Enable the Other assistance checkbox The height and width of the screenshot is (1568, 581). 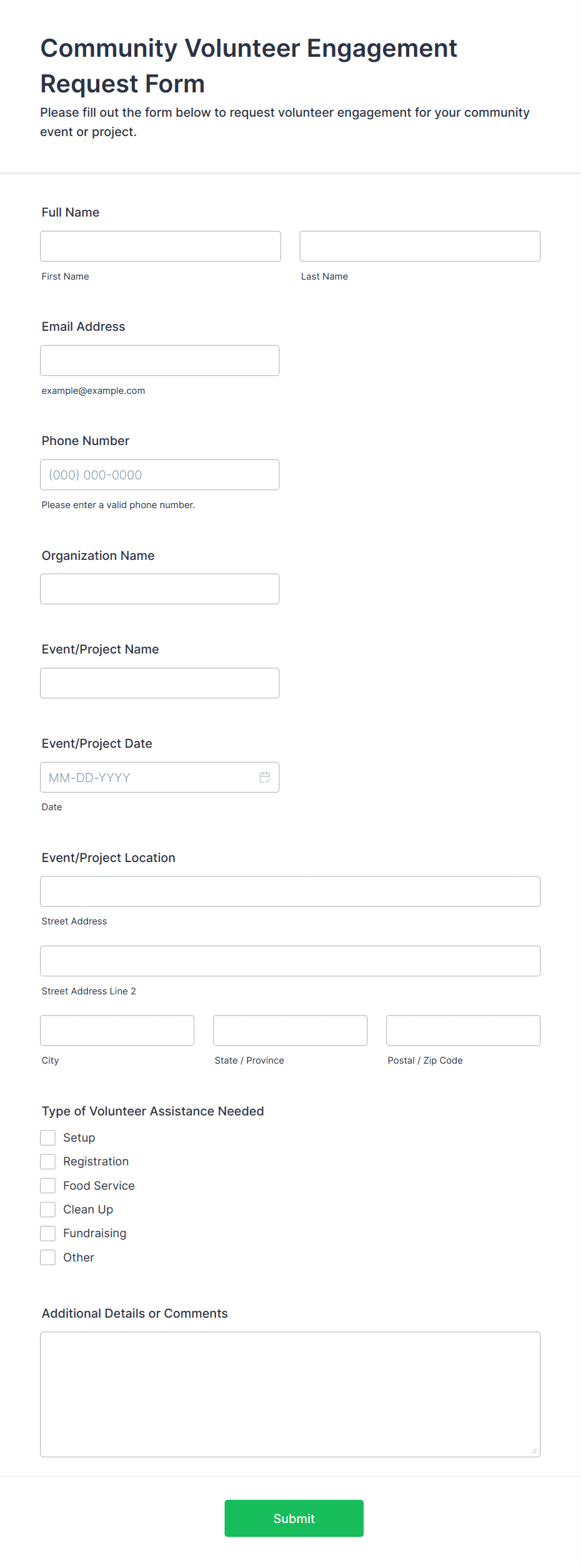click(x=48, y=1257)
